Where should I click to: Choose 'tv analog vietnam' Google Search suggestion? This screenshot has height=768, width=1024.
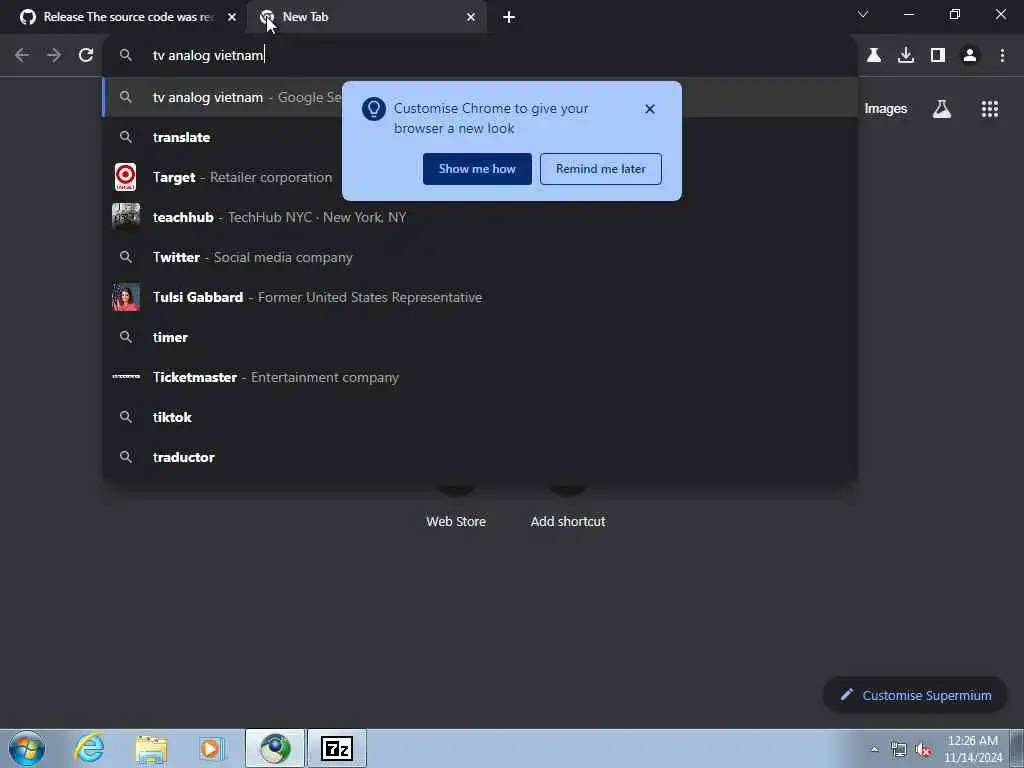[x=480, y=97]
